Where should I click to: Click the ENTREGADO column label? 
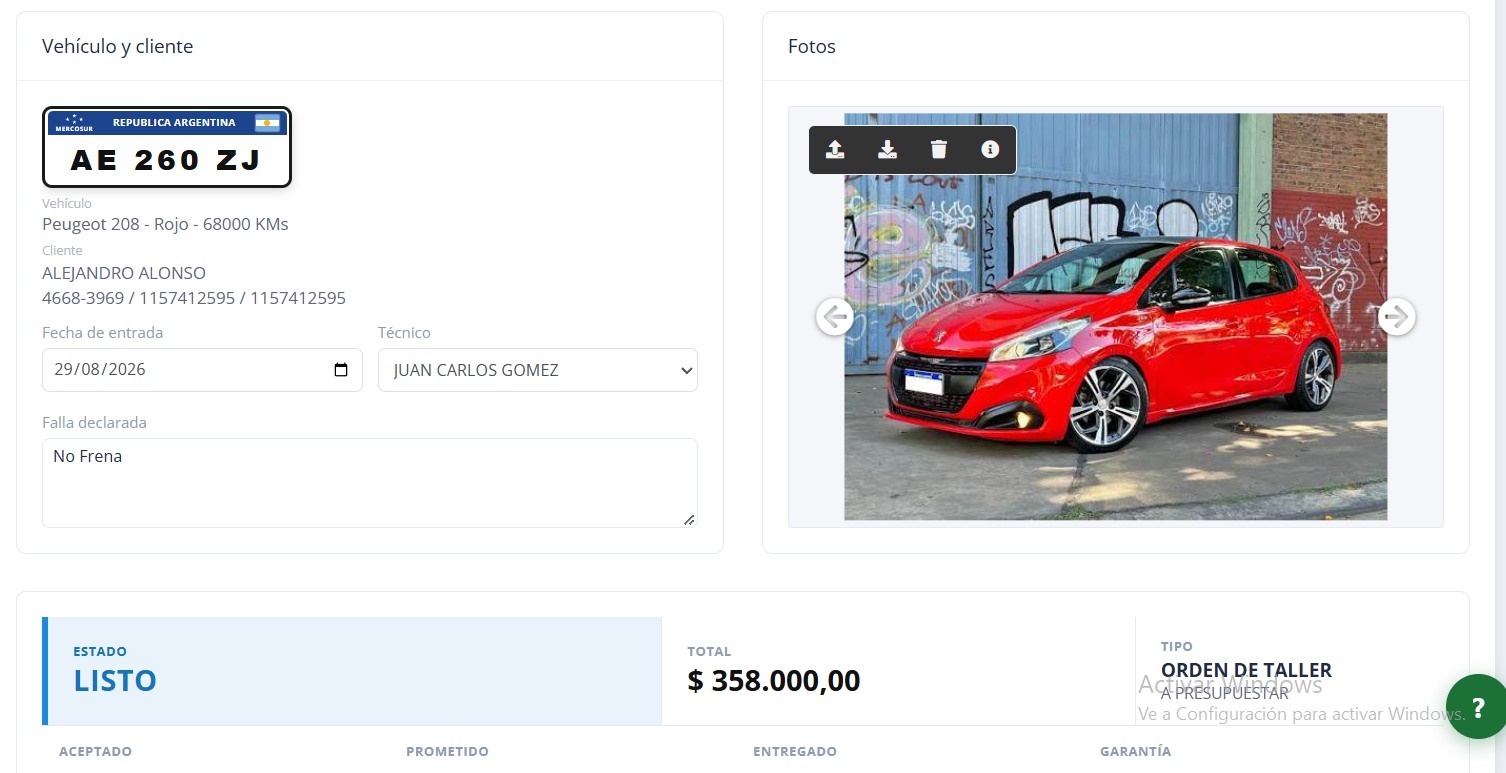click(795, 752)
